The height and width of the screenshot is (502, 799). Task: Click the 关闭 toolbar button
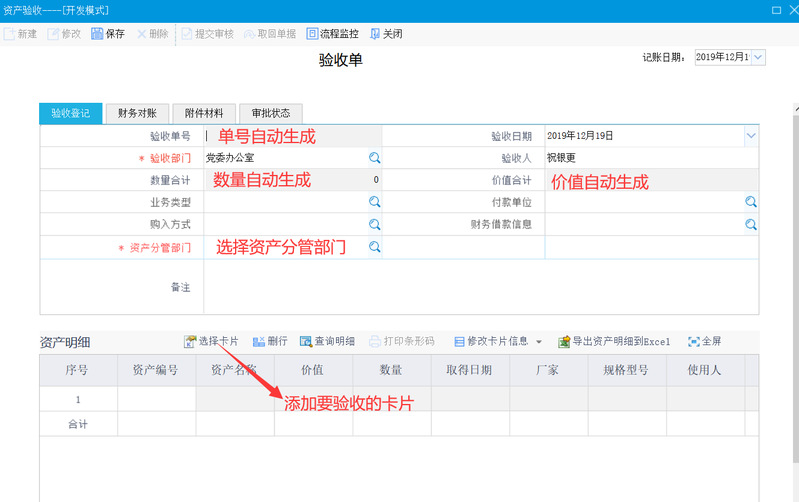click(x=386, y=34)
